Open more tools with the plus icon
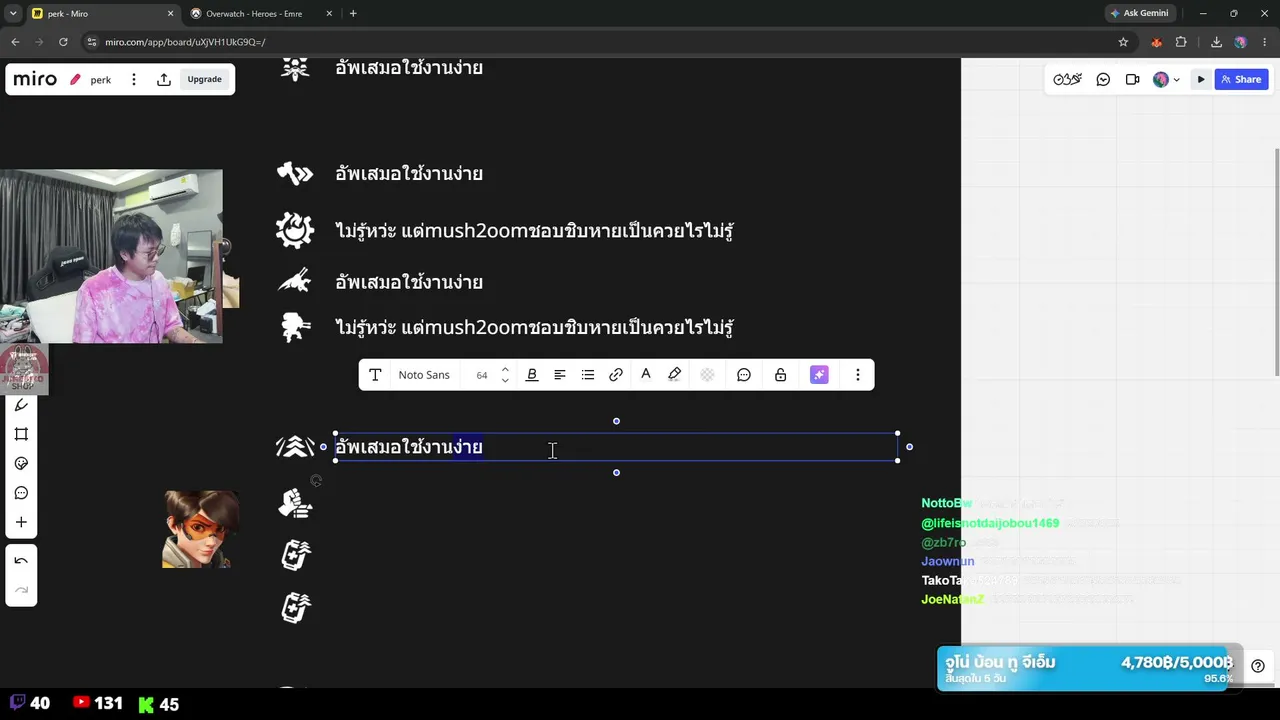Screen dimensions: 1280x720 (x=21, y=522)
